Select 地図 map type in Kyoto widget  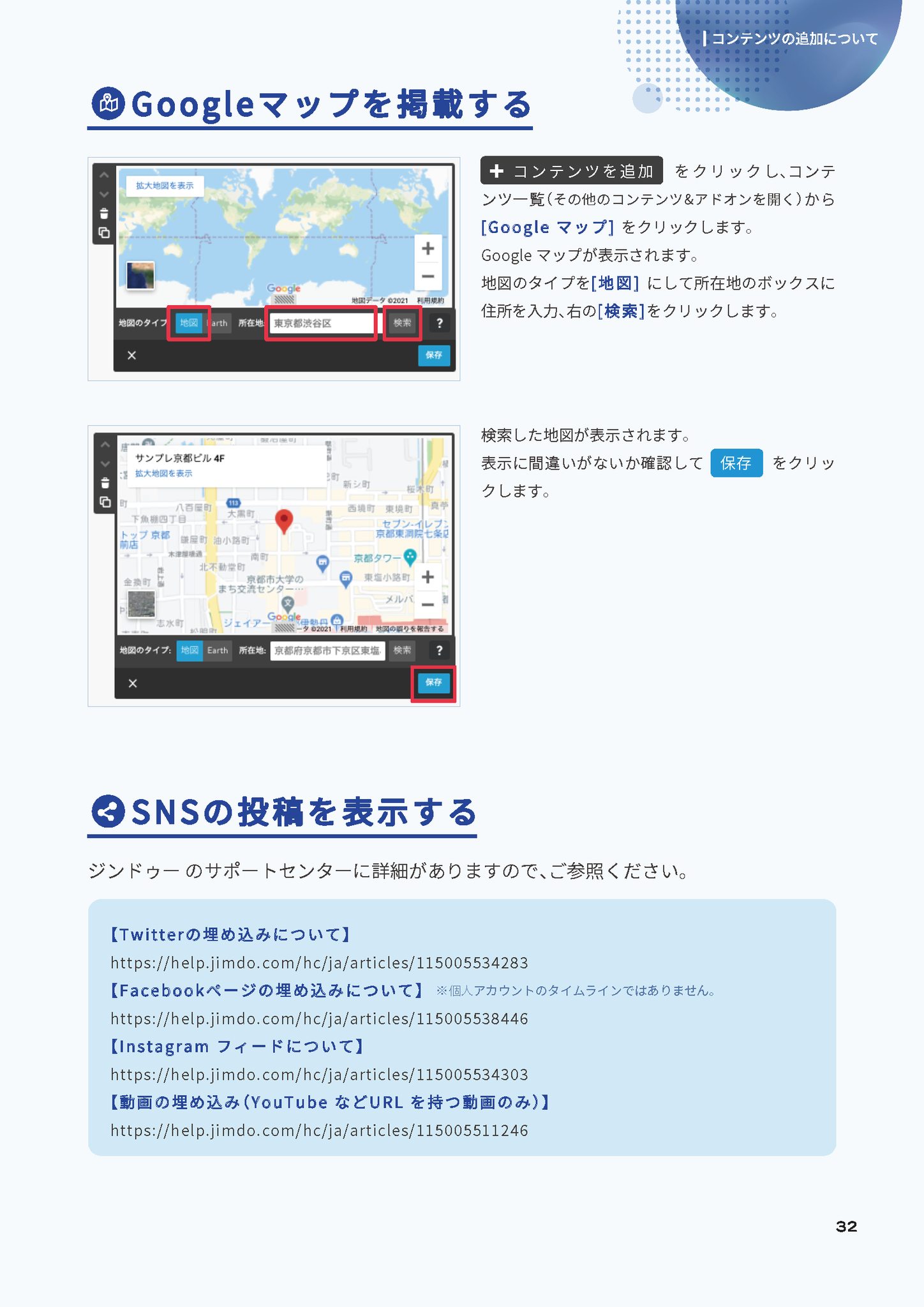pyautogui.click(x=190, y=650)
